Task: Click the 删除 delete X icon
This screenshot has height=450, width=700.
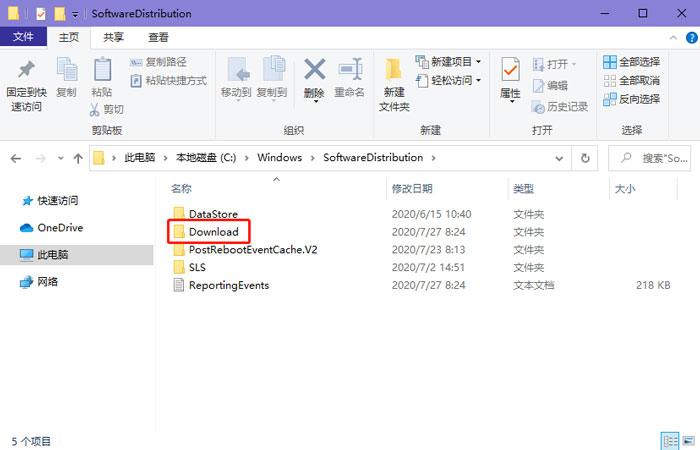Action: point(314,71)
